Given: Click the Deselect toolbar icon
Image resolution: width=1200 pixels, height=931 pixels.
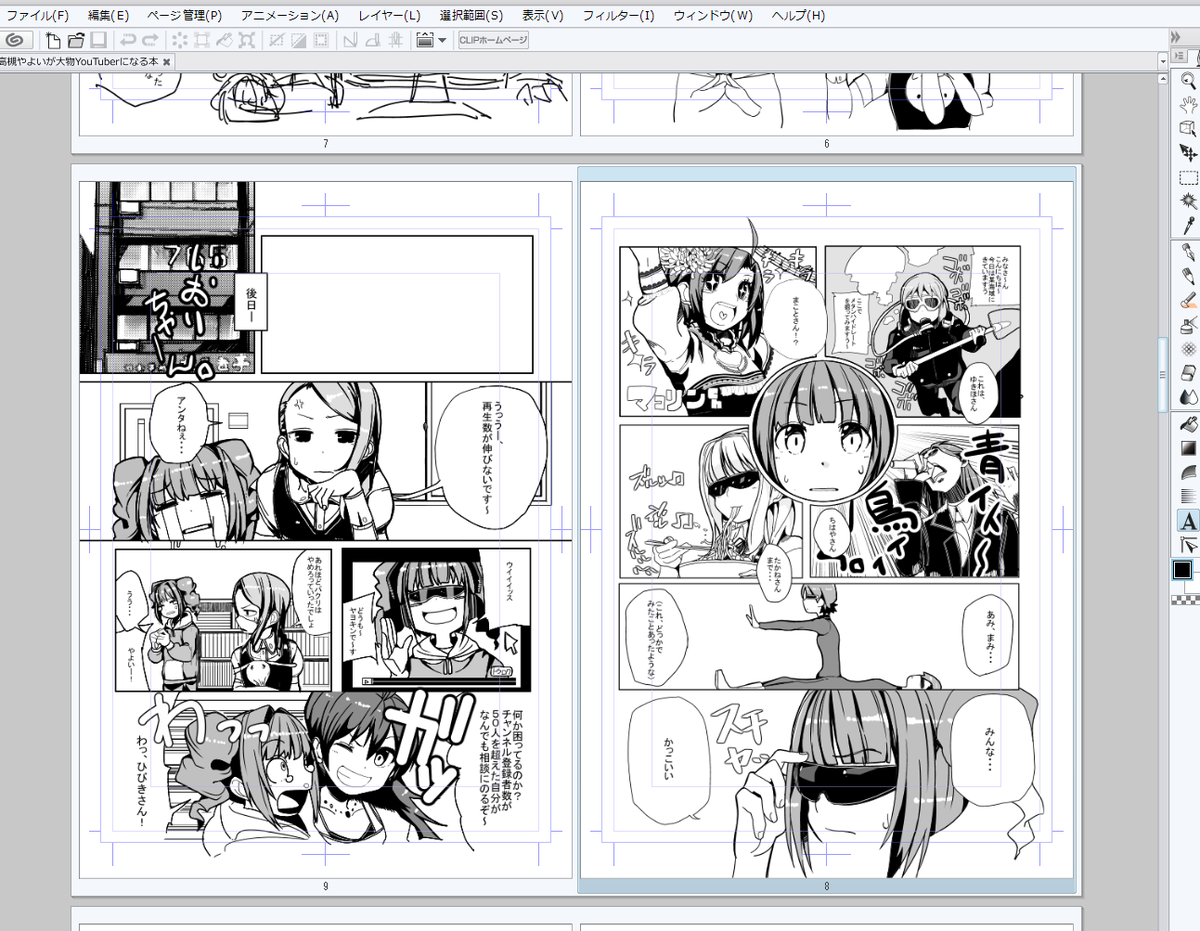Looking at the screenshot, I should 276,40.
